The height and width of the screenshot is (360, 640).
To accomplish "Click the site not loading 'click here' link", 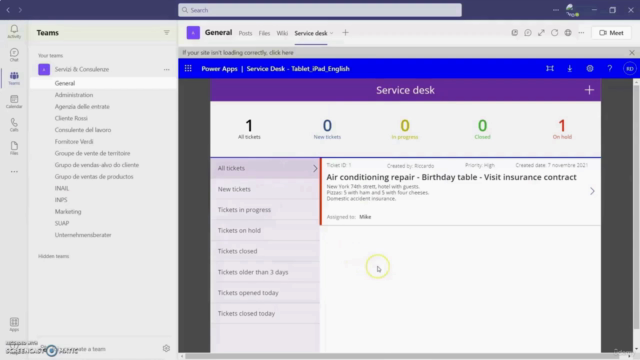I will point(281,53).
